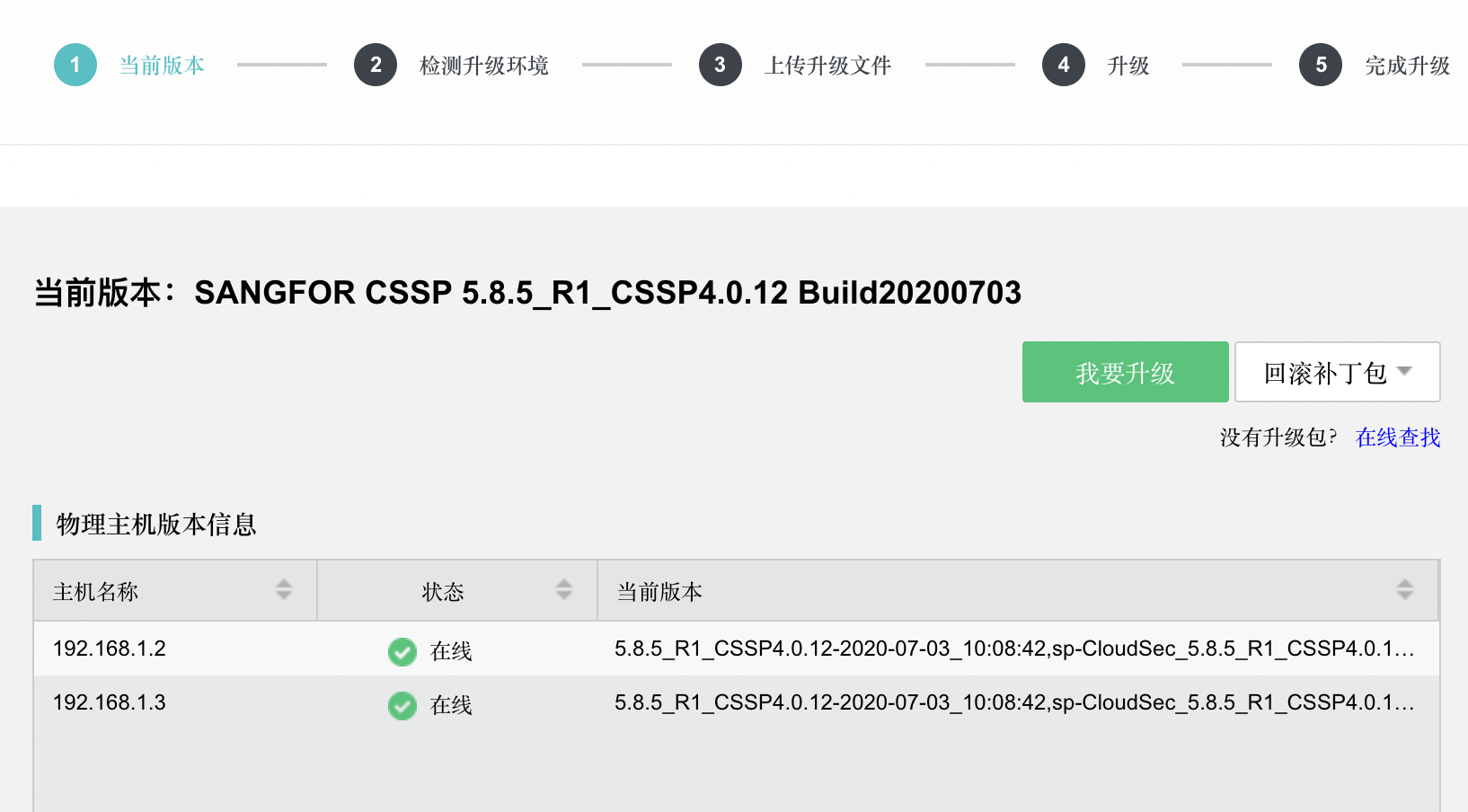The height and width of the screenshot is (812, 1468).
Task: Click the progress line between step 1 and 2
Action: 281,64
